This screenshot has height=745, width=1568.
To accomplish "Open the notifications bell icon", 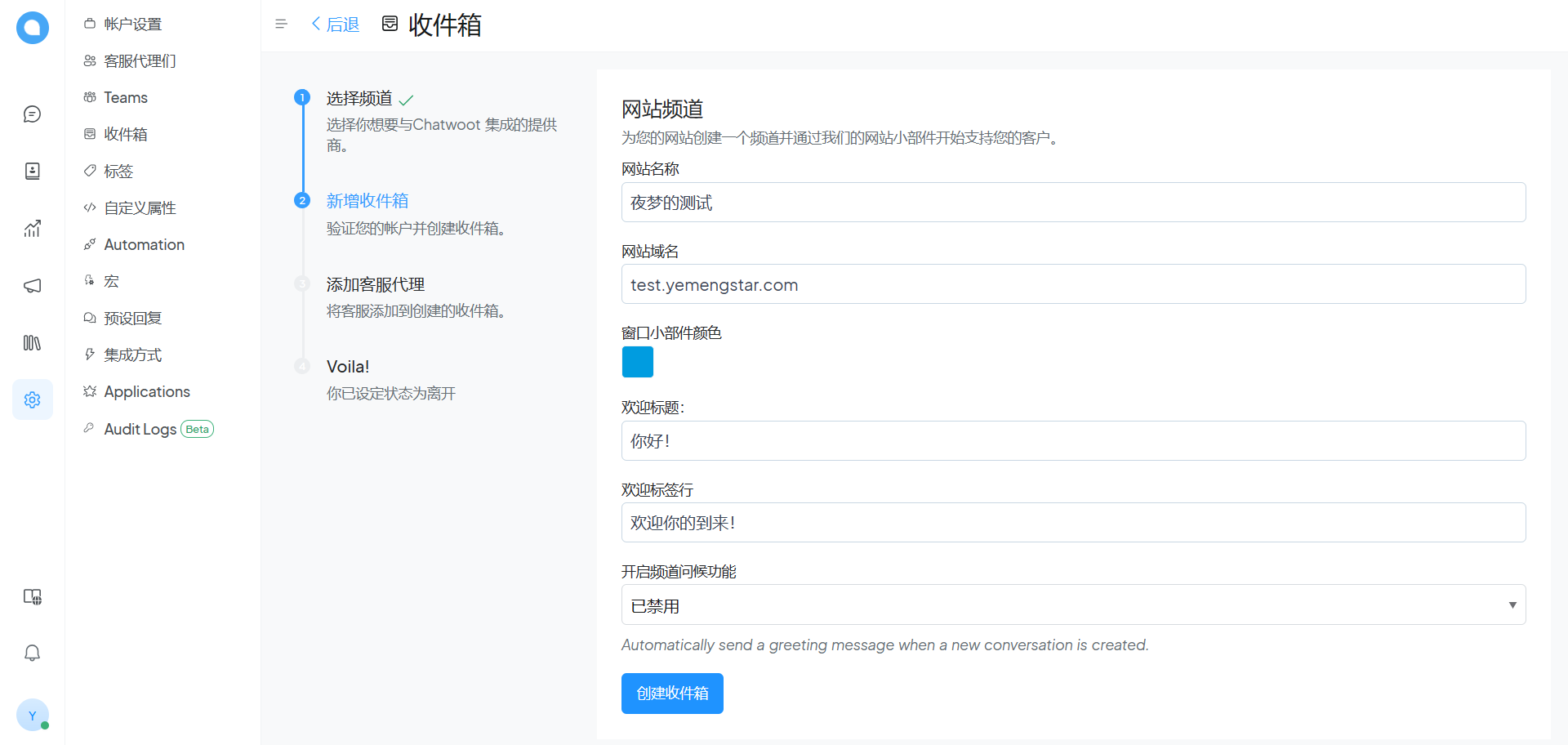I will tap(32, 653).
